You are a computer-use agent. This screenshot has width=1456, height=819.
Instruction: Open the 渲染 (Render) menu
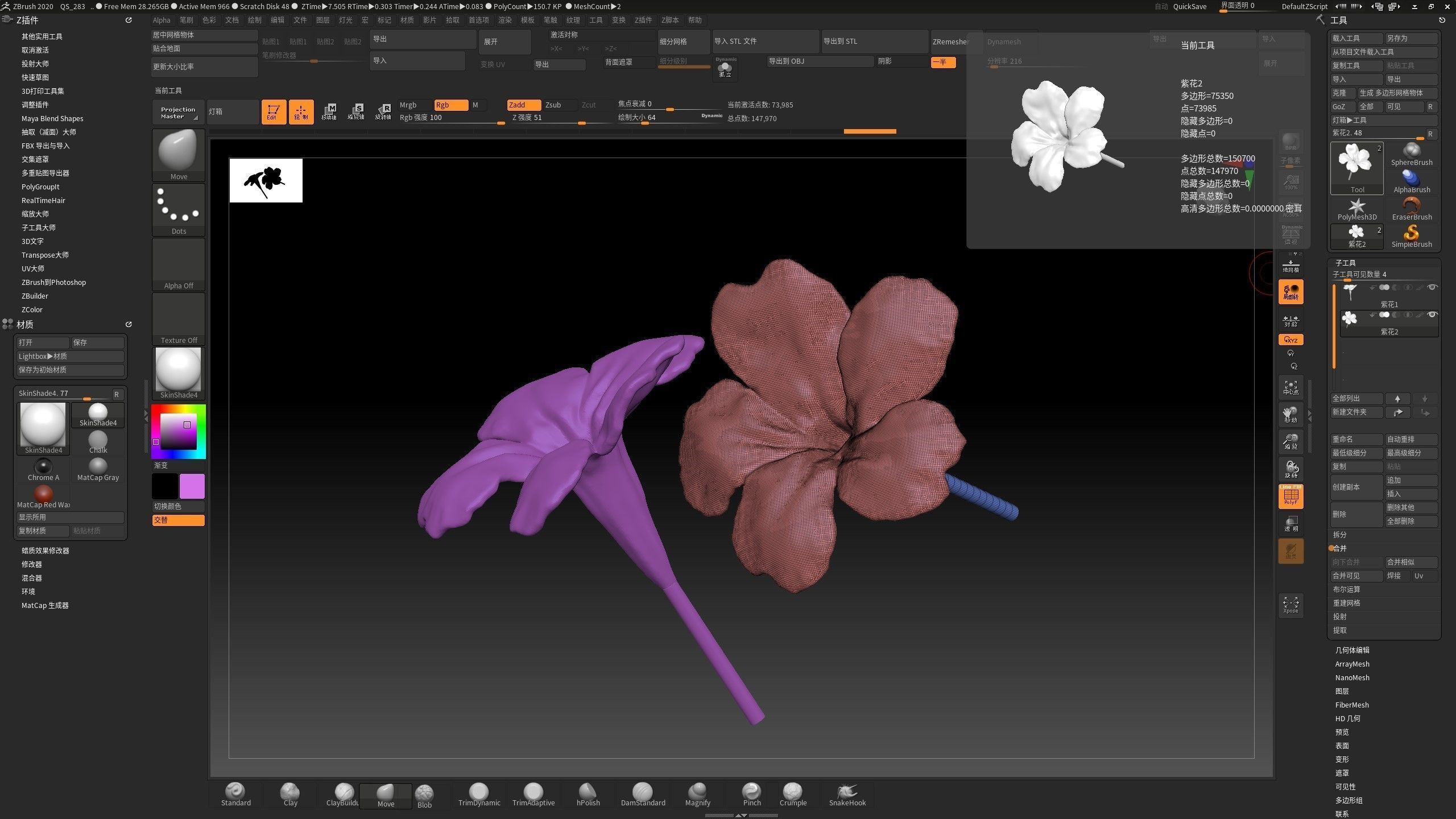point(505,20)
